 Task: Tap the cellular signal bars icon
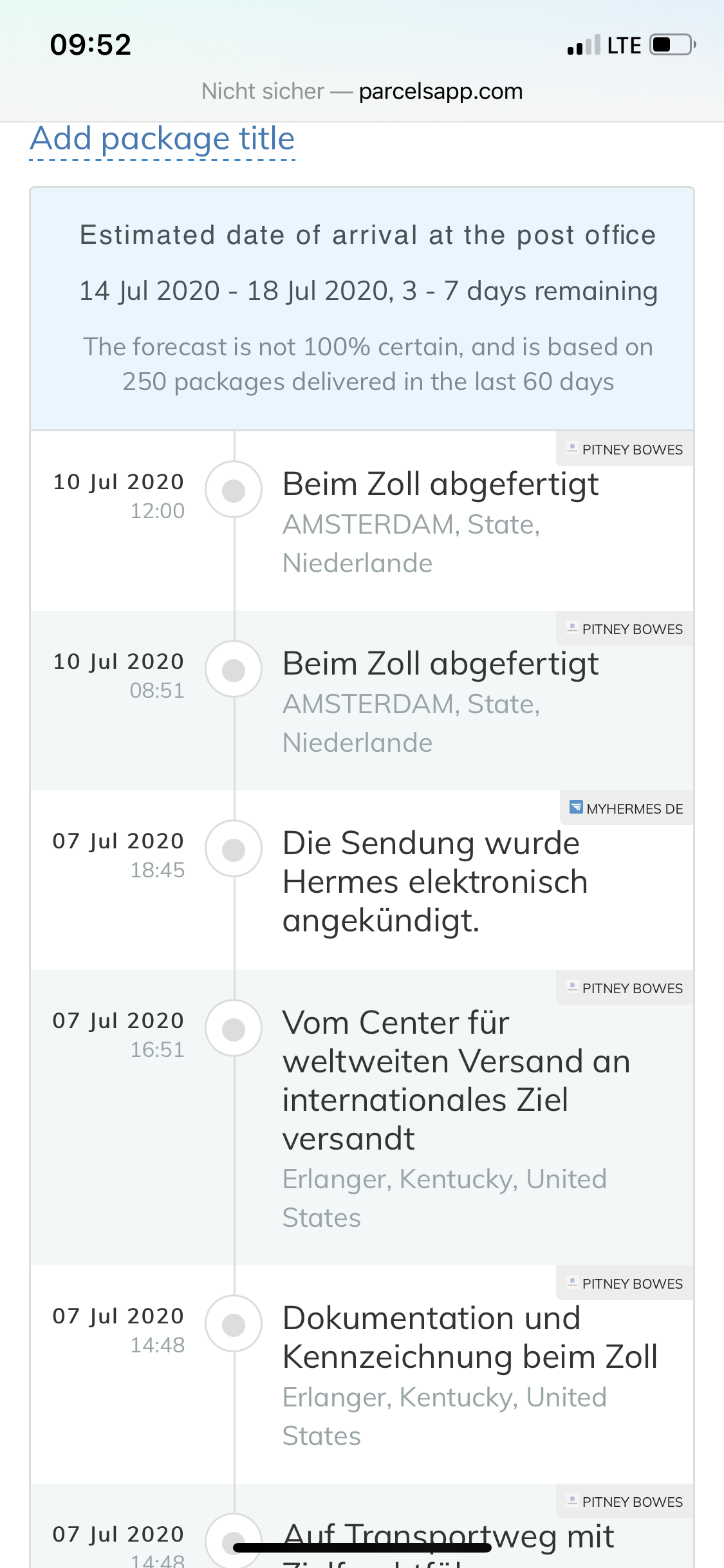(x=584, y=45)
